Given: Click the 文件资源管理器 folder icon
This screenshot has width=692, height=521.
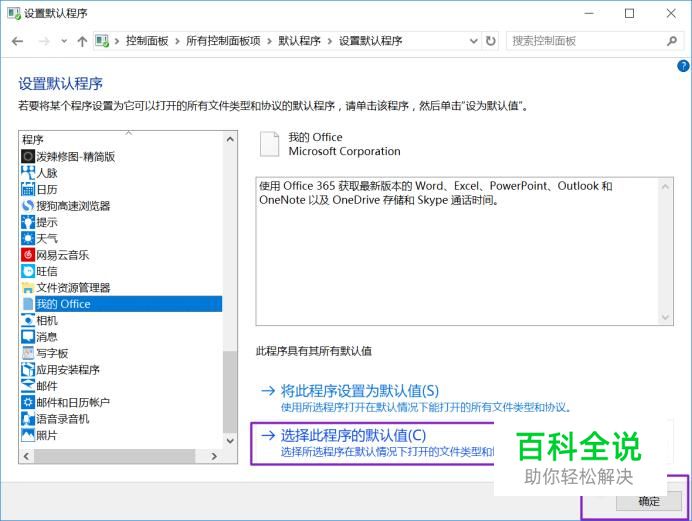Looking at the screenshot, I should (x=28, y=288).
